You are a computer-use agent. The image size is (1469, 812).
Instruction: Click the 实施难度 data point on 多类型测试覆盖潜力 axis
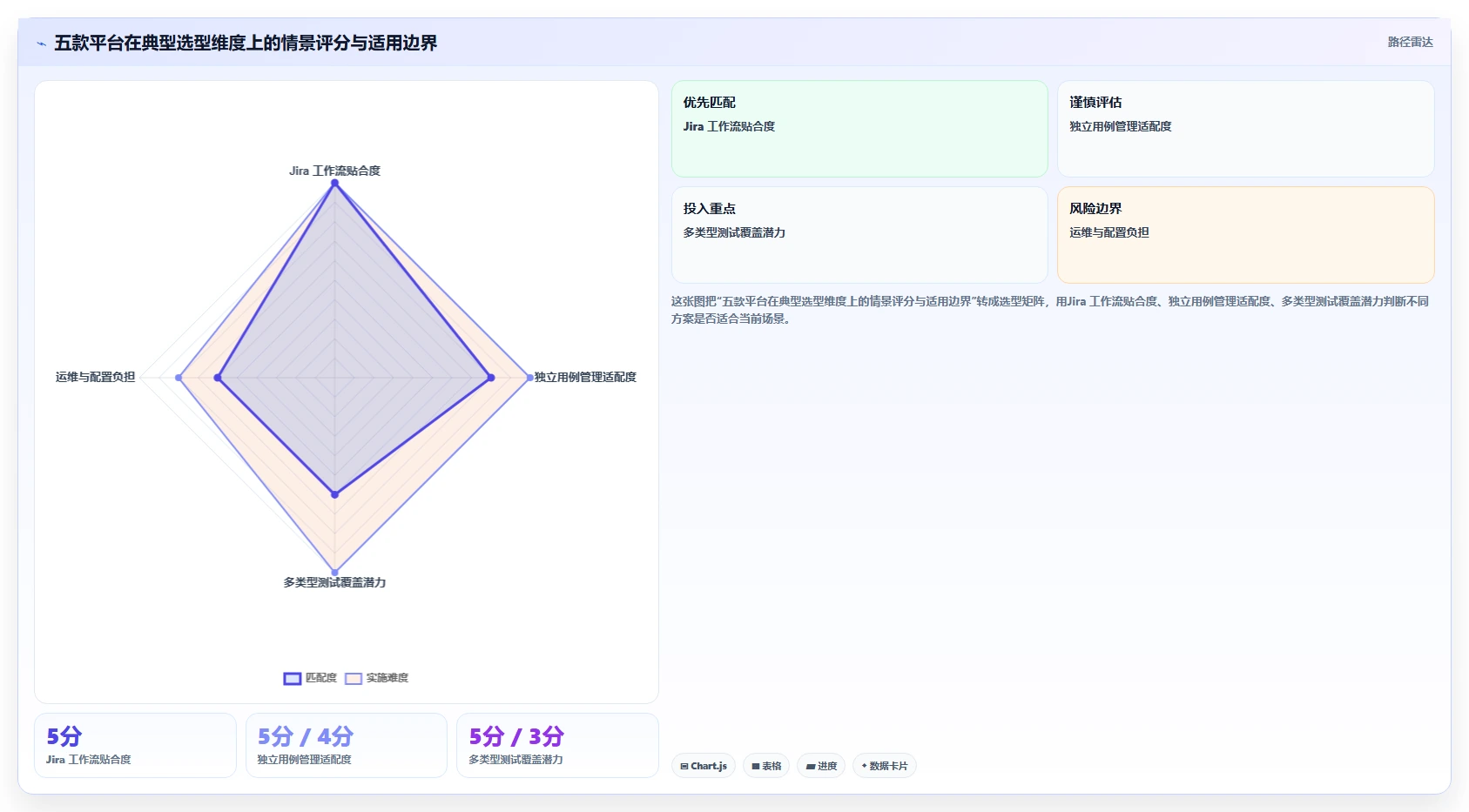334,573
